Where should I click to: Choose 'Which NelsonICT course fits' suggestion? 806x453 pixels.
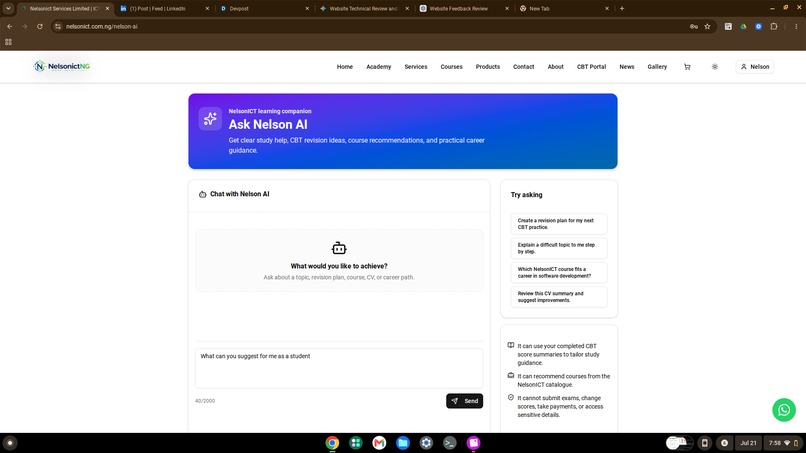pos(559,273)
